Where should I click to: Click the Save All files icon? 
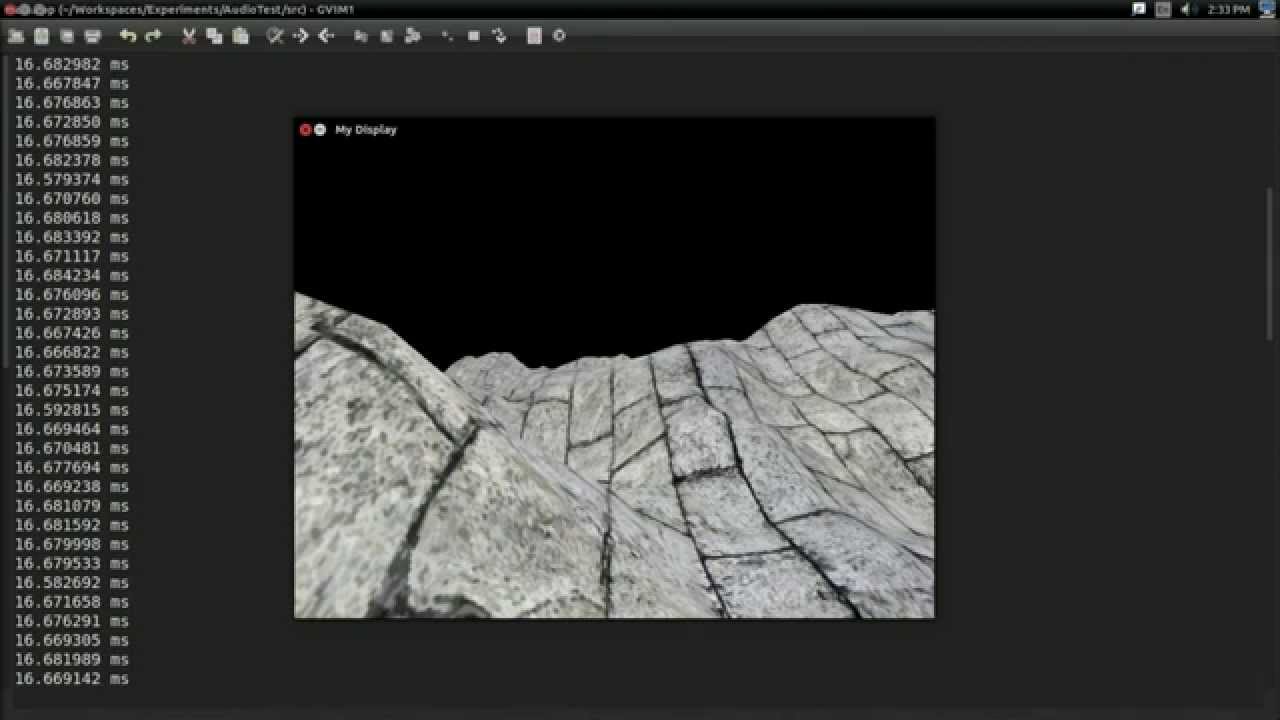coord(67,36)
